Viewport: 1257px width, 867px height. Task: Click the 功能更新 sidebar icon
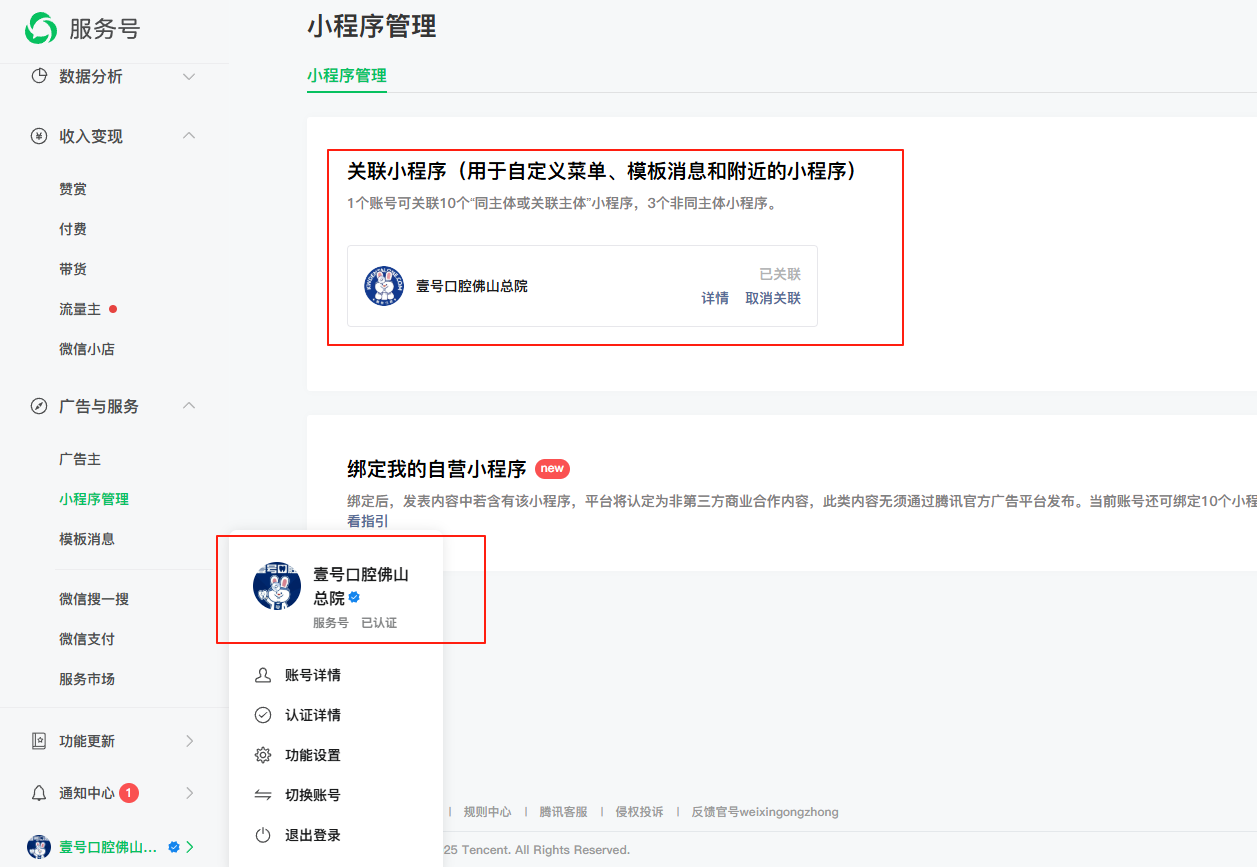(x=39, y=741)
